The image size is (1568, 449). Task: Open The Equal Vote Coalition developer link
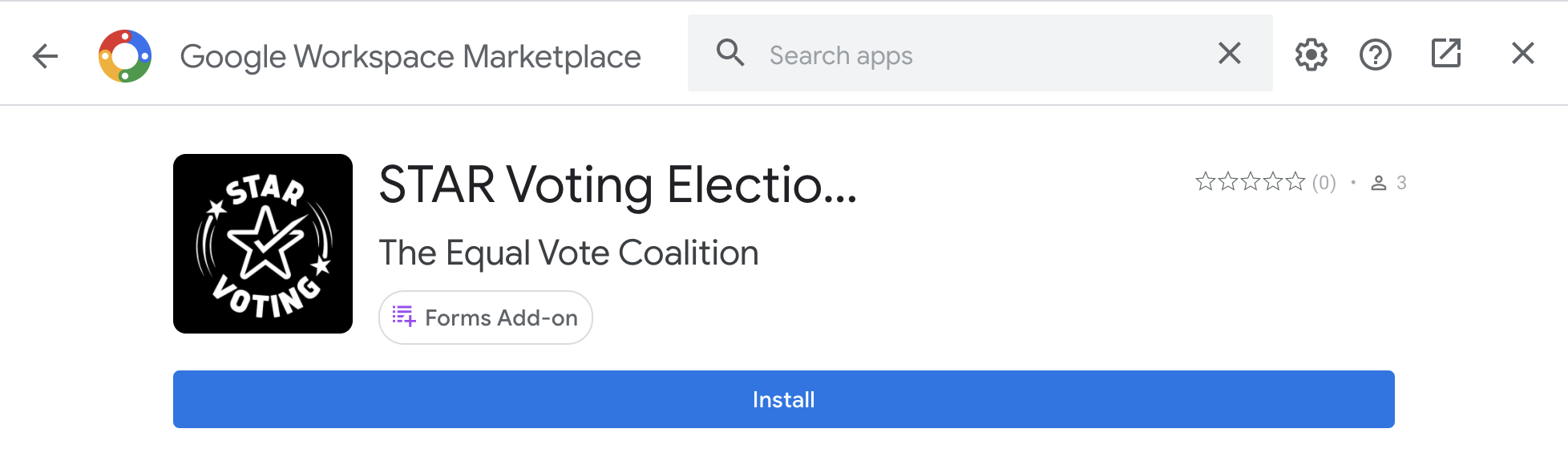[x=568, y=253]
